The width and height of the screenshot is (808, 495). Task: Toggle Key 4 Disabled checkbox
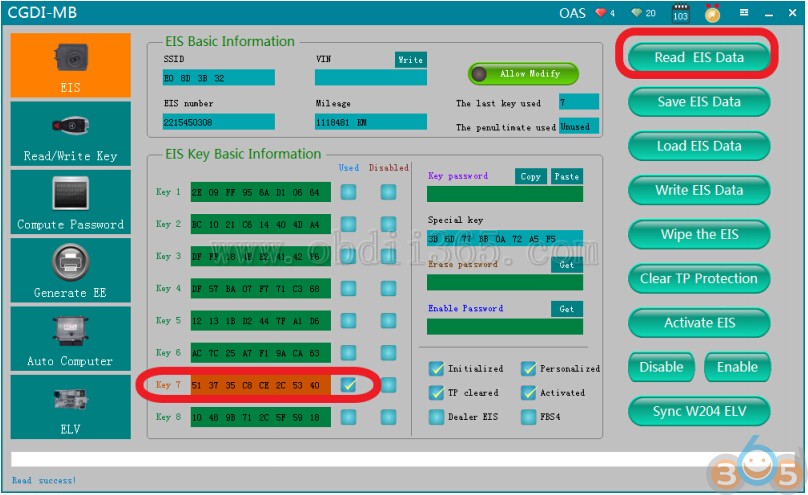(389, 288)
